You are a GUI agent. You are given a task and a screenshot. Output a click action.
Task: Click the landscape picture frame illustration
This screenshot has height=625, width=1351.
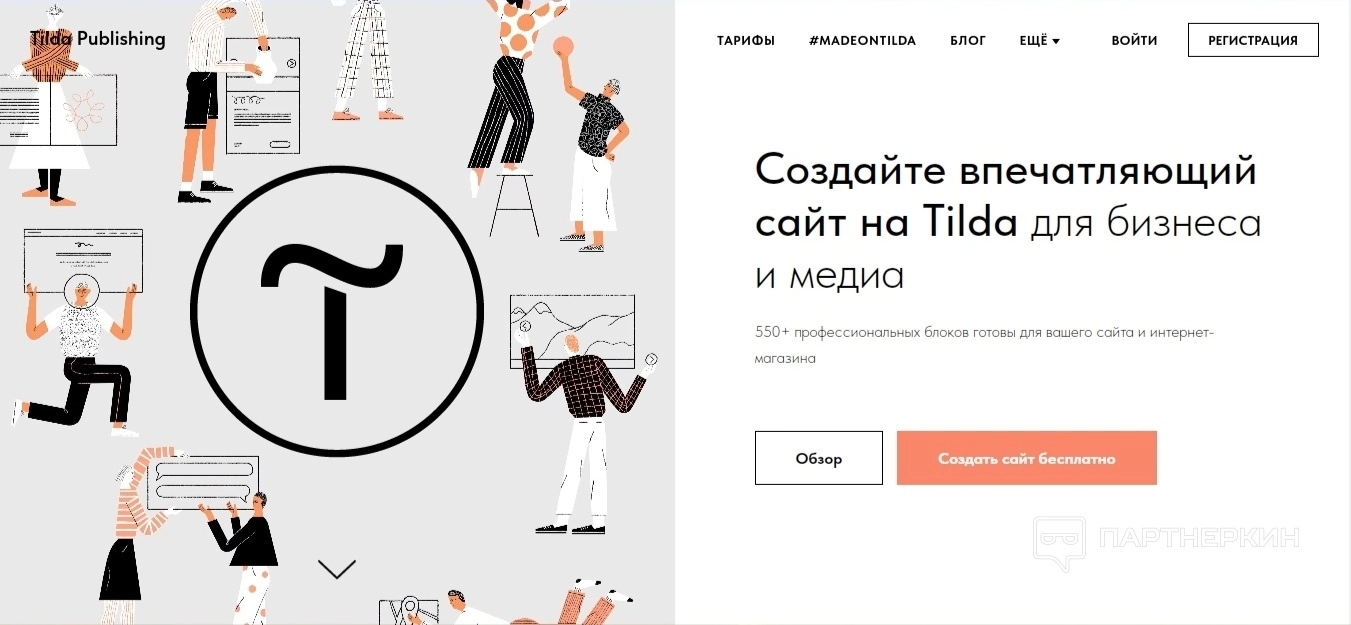click(572, 331)
